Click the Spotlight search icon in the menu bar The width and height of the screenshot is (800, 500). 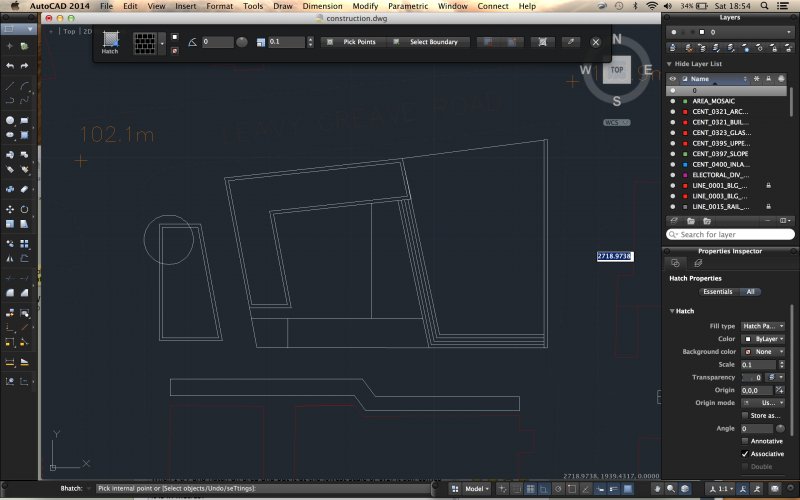pyautogui.click(x=764, y=6)
